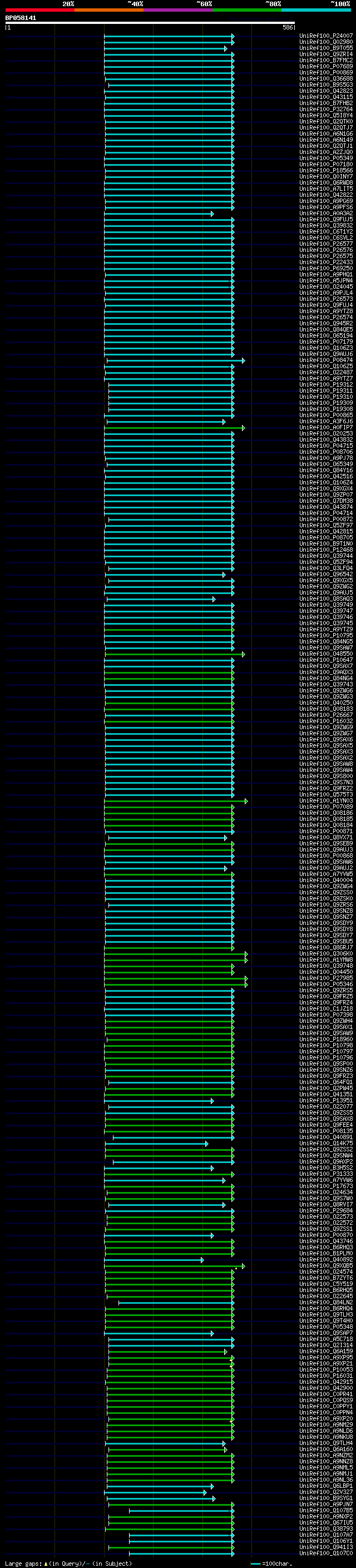
Task: Select UniRef100_Q40891 label
Action: 326,1137
